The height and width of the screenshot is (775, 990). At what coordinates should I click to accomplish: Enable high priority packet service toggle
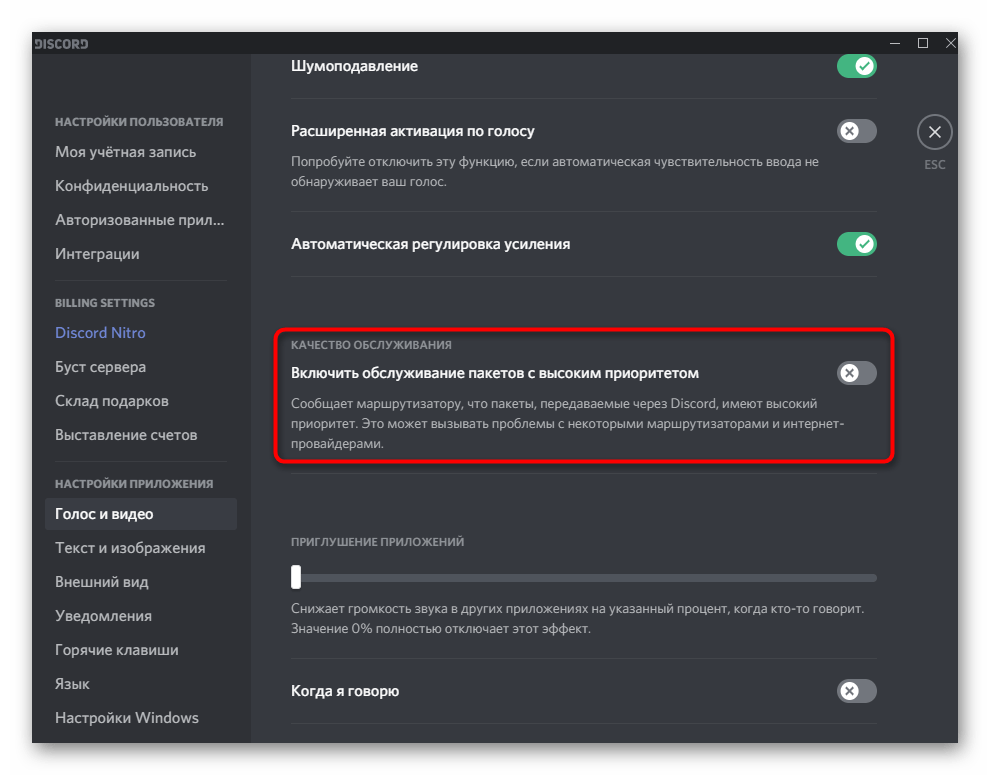coord(856,373)
